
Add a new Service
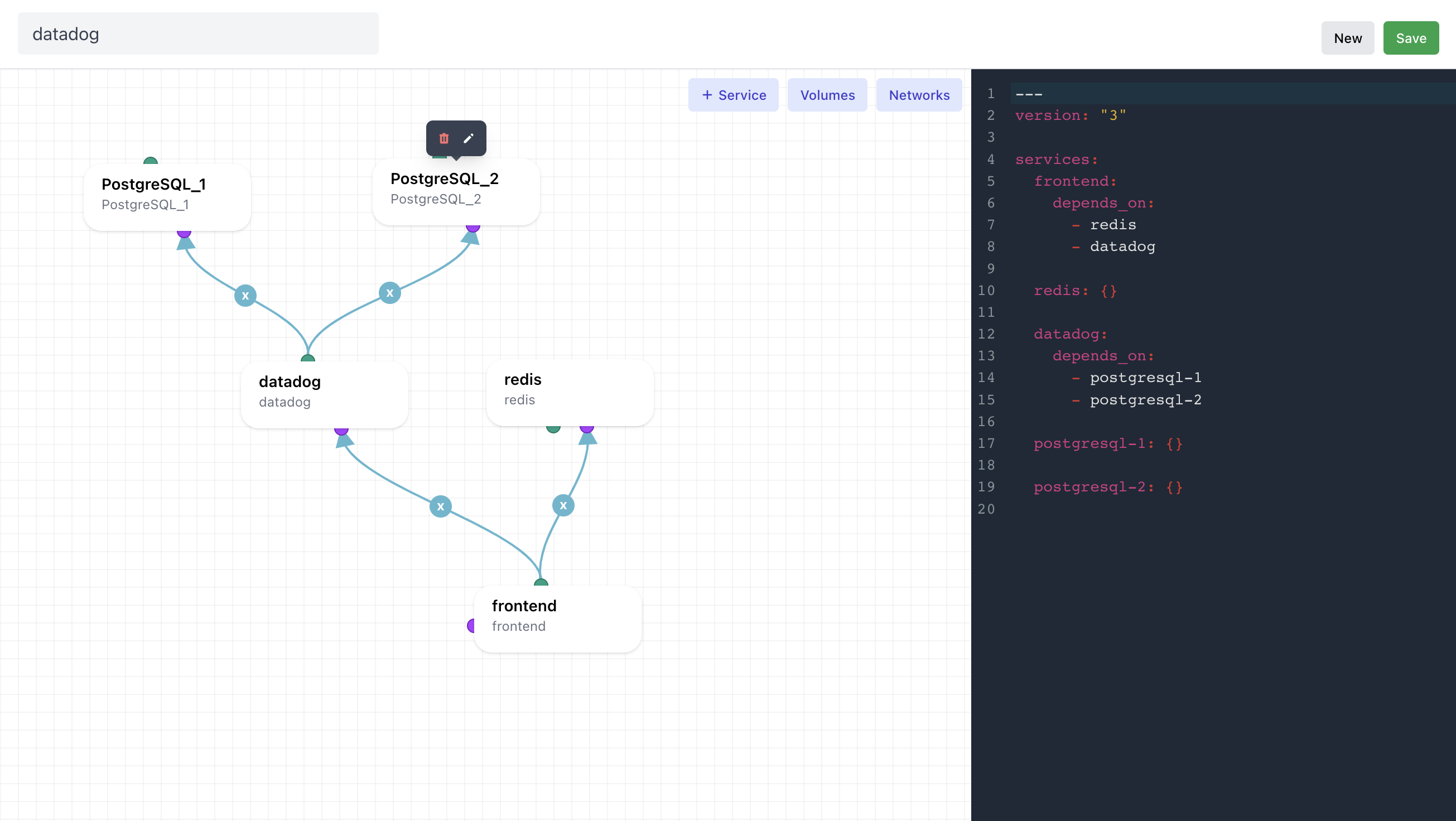[733, 95]
